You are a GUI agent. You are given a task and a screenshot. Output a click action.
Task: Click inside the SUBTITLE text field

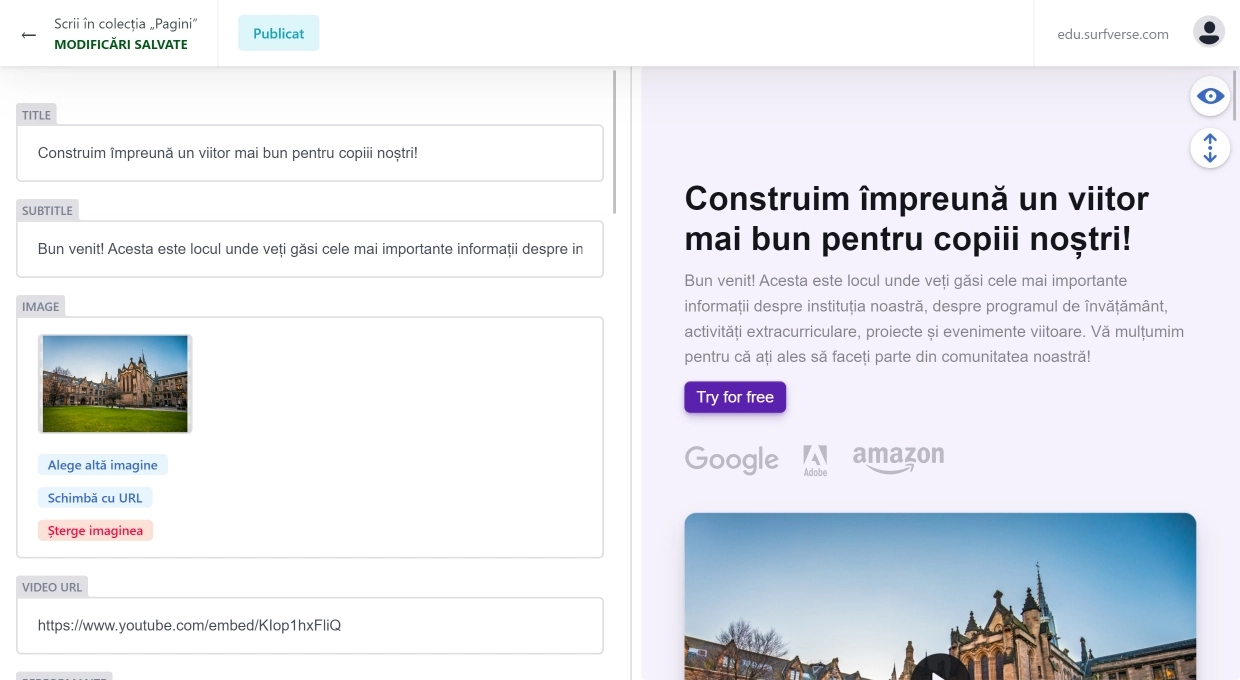310,248
